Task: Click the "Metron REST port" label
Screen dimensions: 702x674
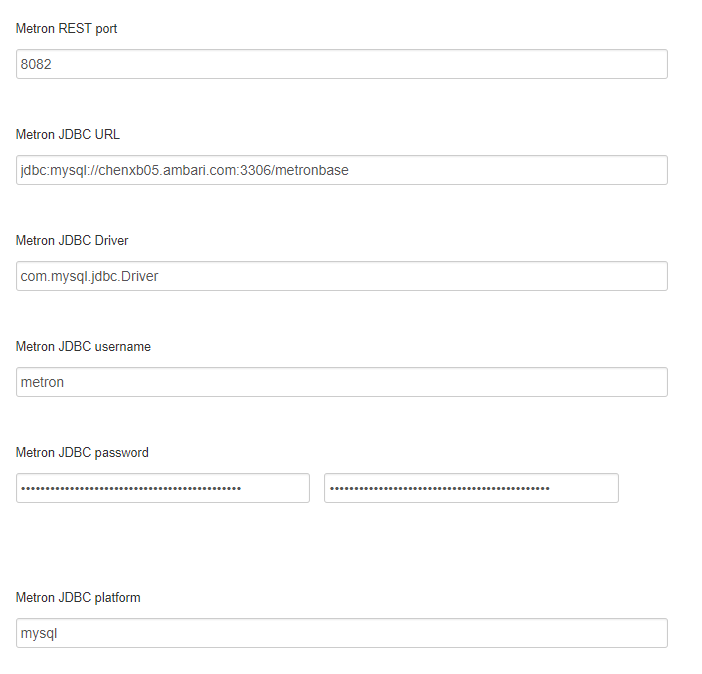Action: 66,29
